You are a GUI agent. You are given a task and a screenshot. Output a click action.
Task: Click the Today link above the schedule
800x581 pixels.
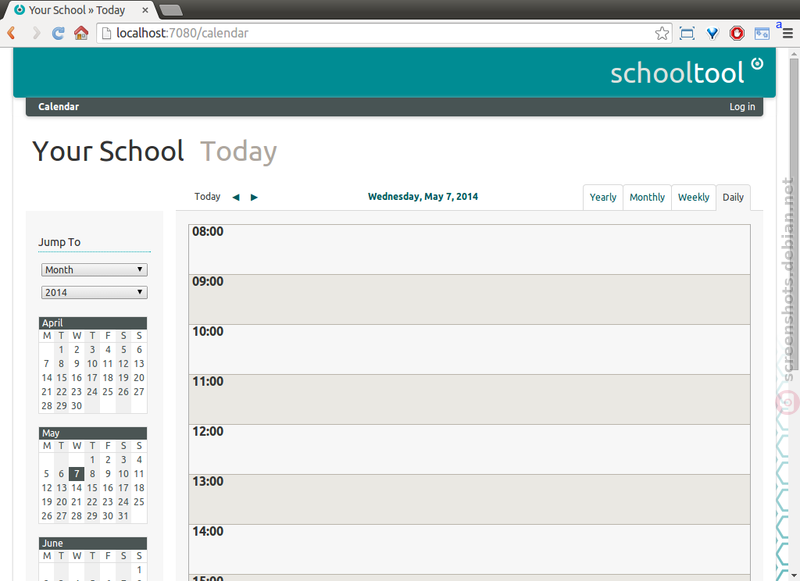click(207, 196)
